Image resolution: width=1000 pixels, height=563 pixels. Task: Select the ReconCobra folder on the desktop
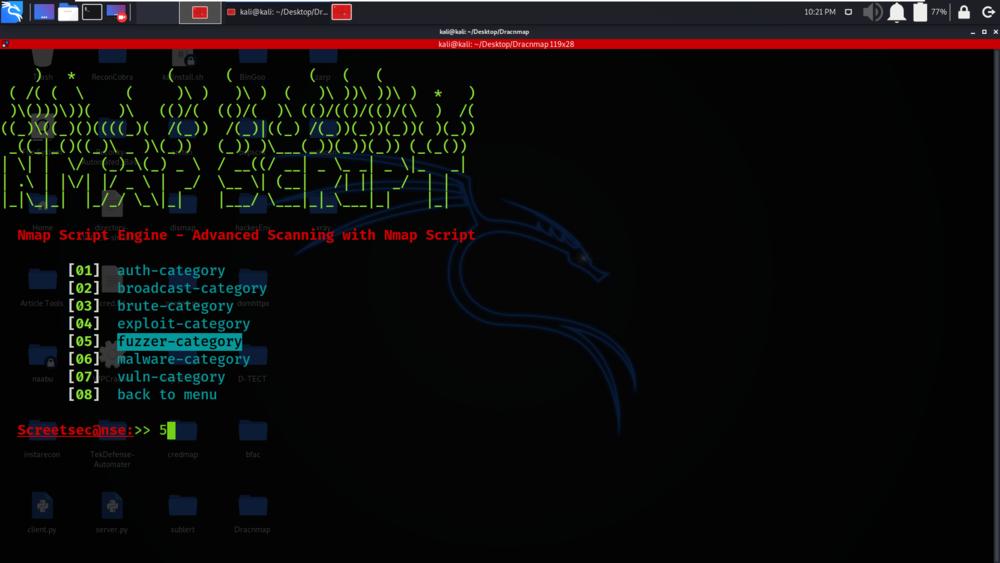pos(112,64)
